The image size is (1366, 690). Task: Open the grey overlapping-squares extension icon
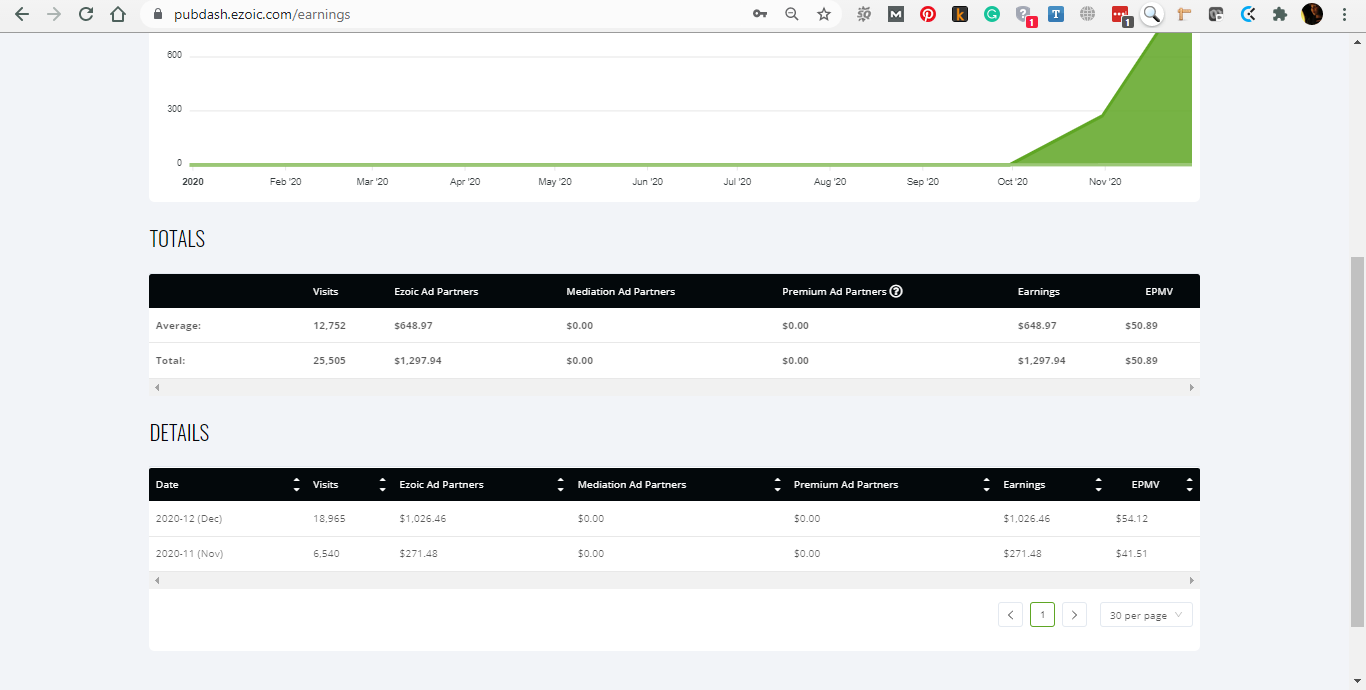point(1216,15)
